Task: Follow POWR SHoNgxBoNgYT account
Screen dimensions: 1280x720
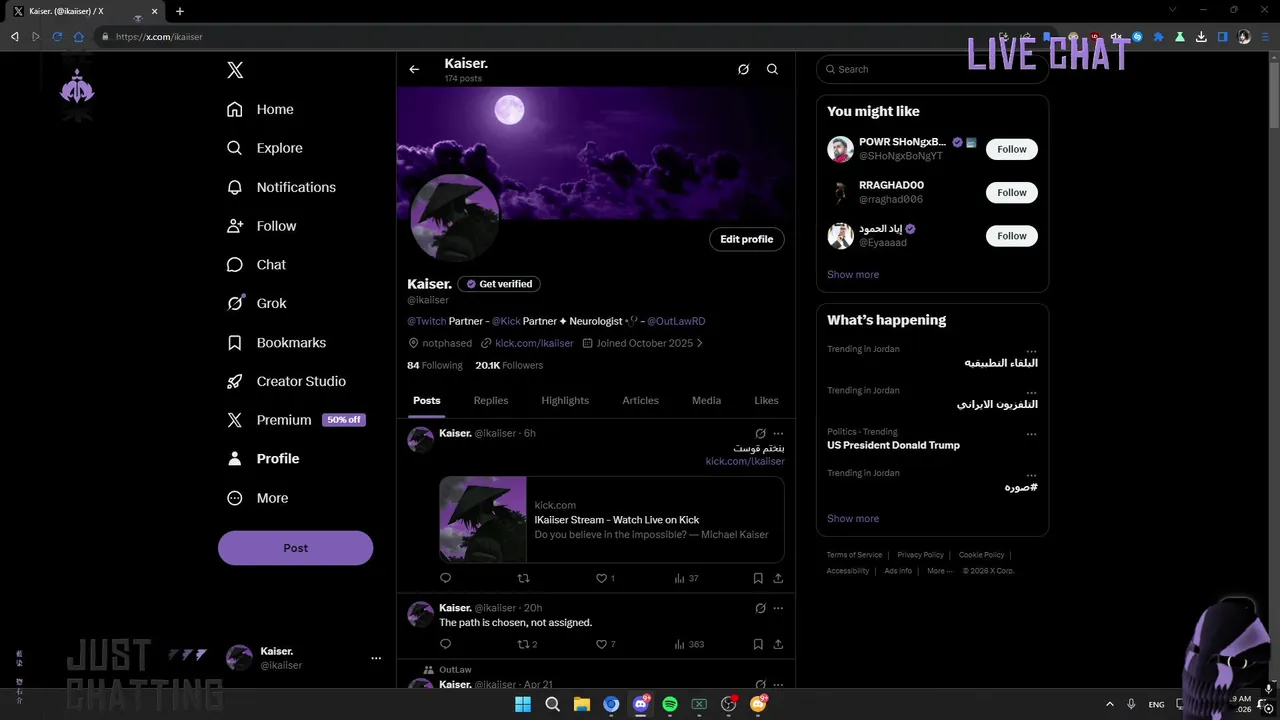Action: tap(1012, 149)
